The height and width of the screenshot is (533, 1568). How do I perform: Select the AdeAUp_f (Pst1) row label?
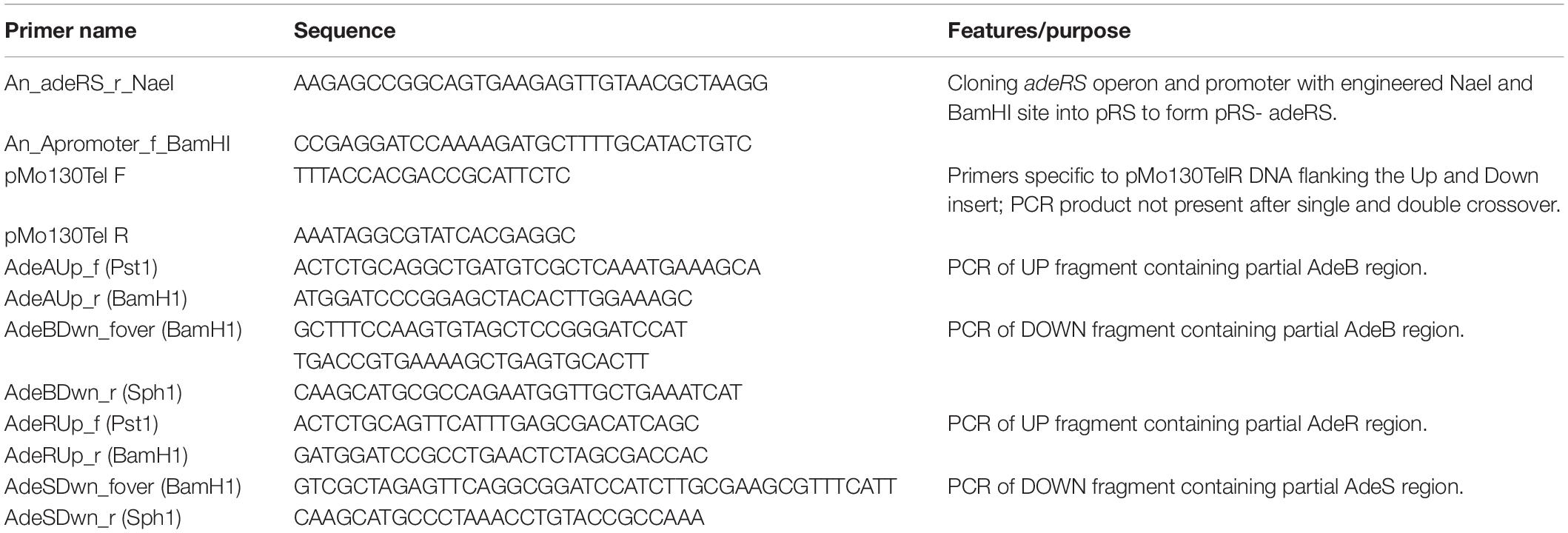[x=81, y=267]
